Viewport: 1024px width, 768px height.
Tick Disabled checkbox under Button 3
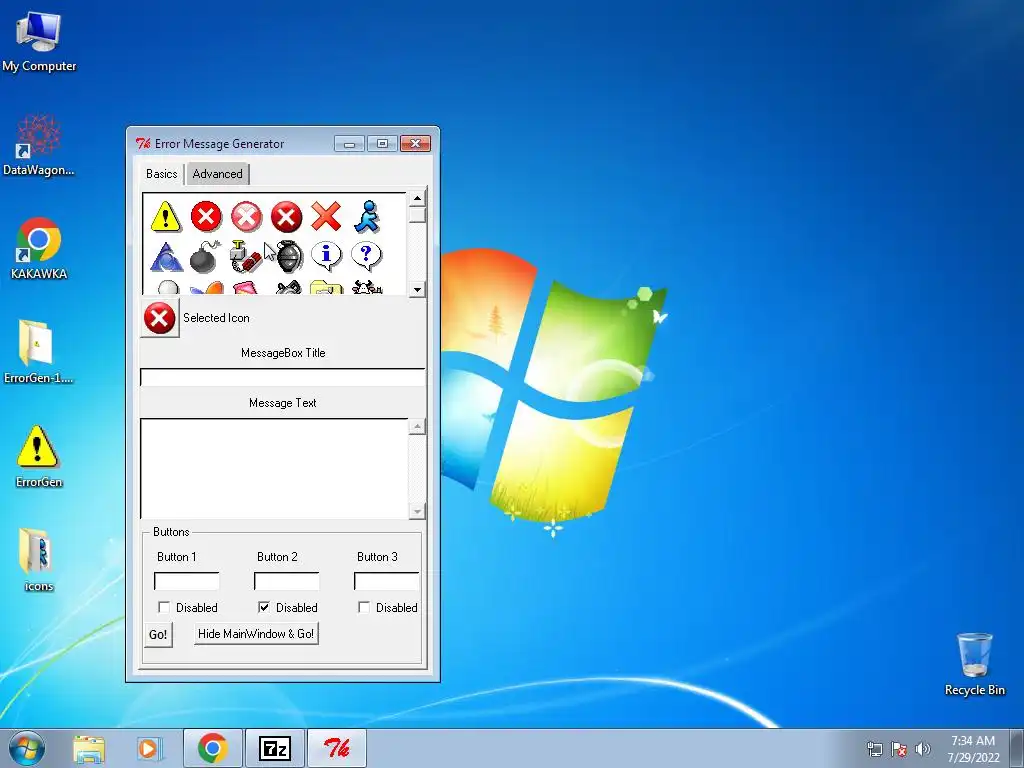pos(364,607)
